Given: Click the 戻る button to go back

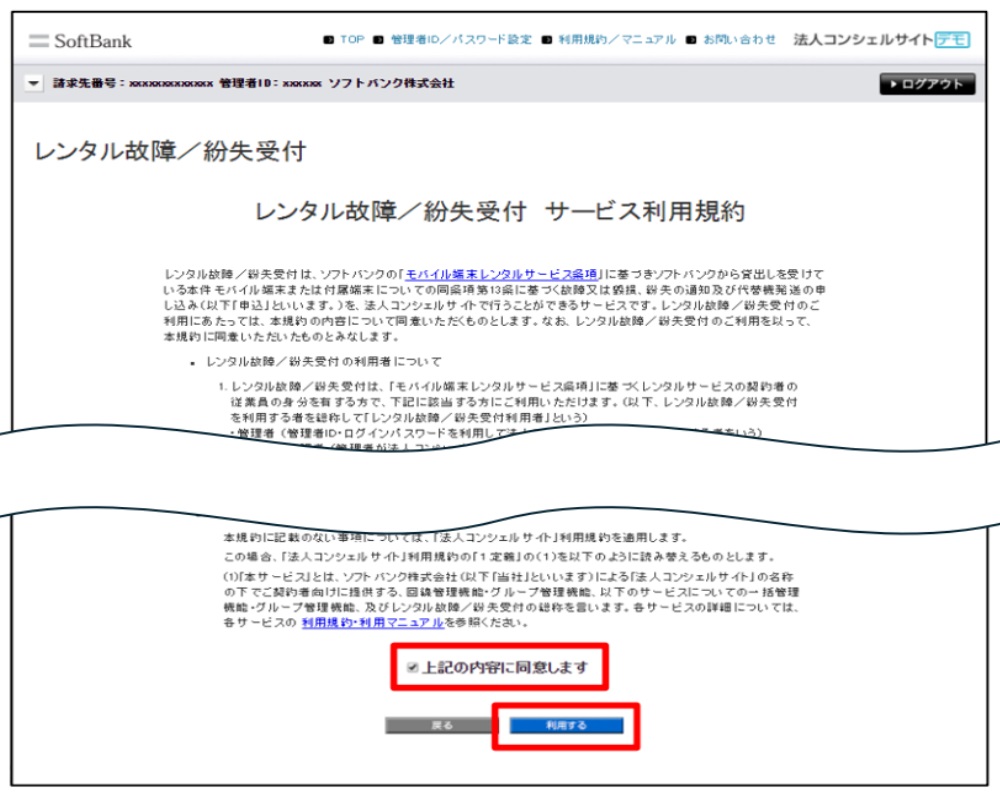Looking at the screenshot, I should click(440, 723).
